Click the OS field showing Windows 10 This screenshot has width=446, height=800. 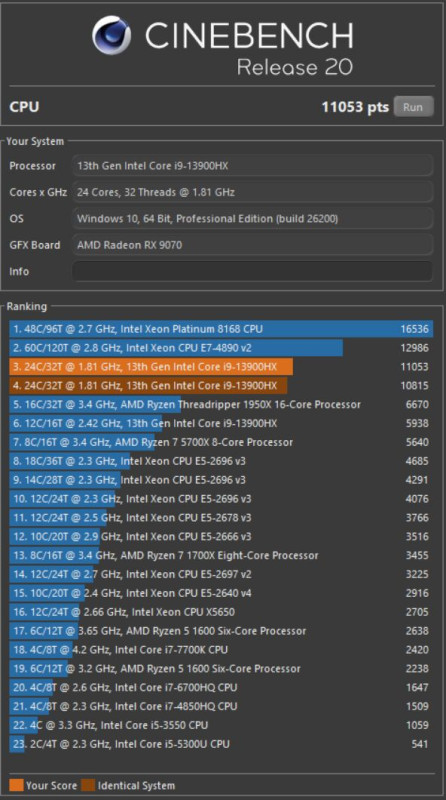(252, 219)
